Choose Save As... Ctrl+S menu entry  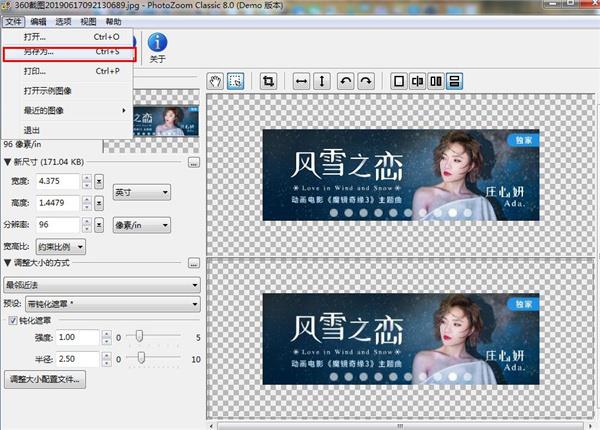coord(69,54)
